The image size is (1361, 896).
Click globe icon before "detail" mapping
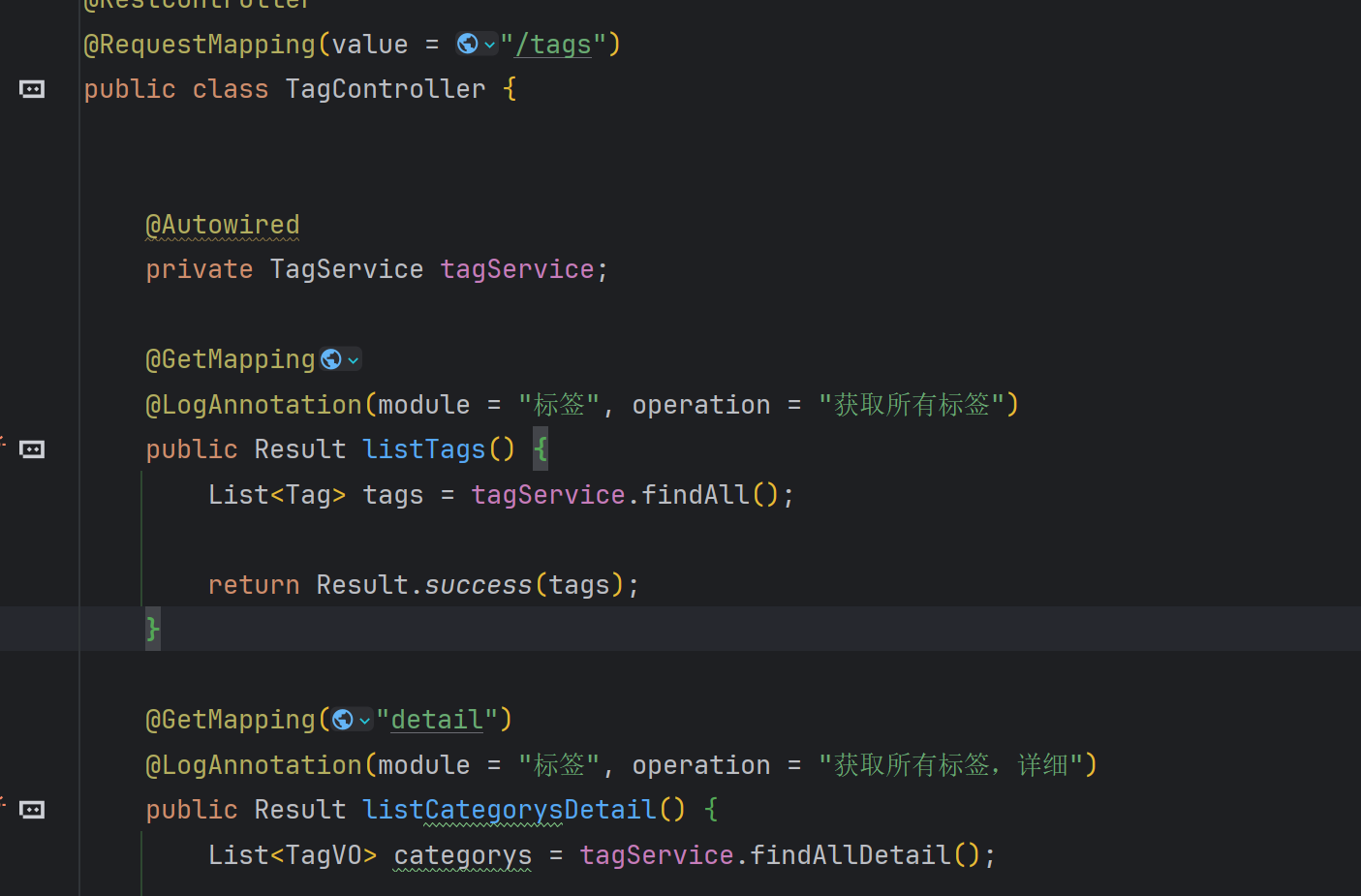342,720
